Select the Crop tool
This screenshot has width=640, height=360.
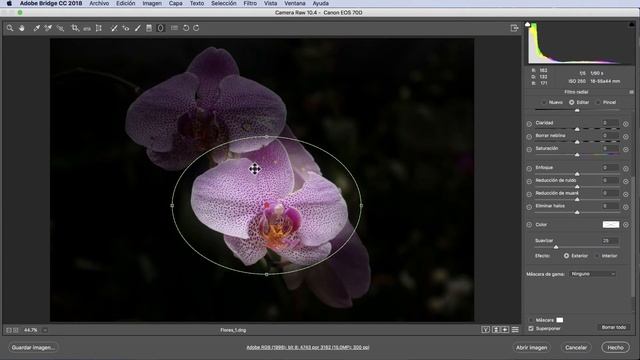(75, 28)
